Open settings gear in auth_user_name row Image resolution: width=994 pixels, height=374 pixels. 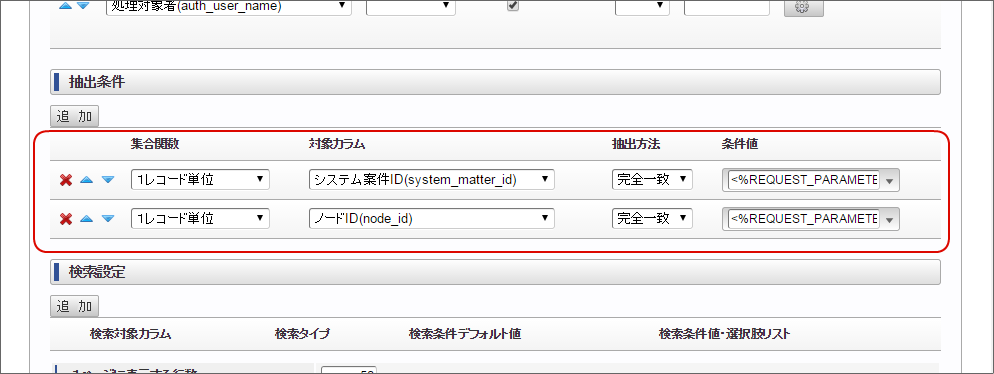[x=803, y=7]
